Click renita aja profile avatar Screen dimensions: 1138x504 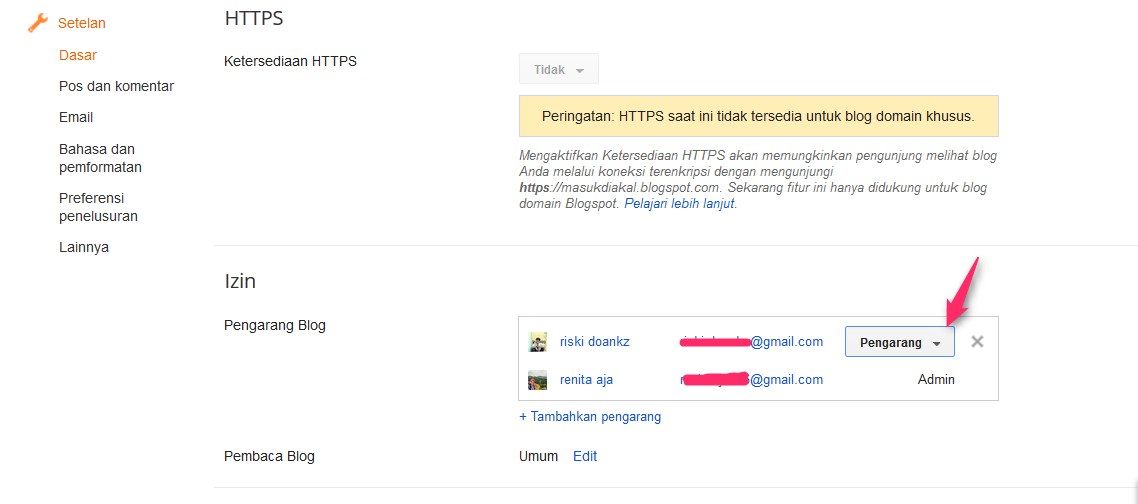coord(538,380)
